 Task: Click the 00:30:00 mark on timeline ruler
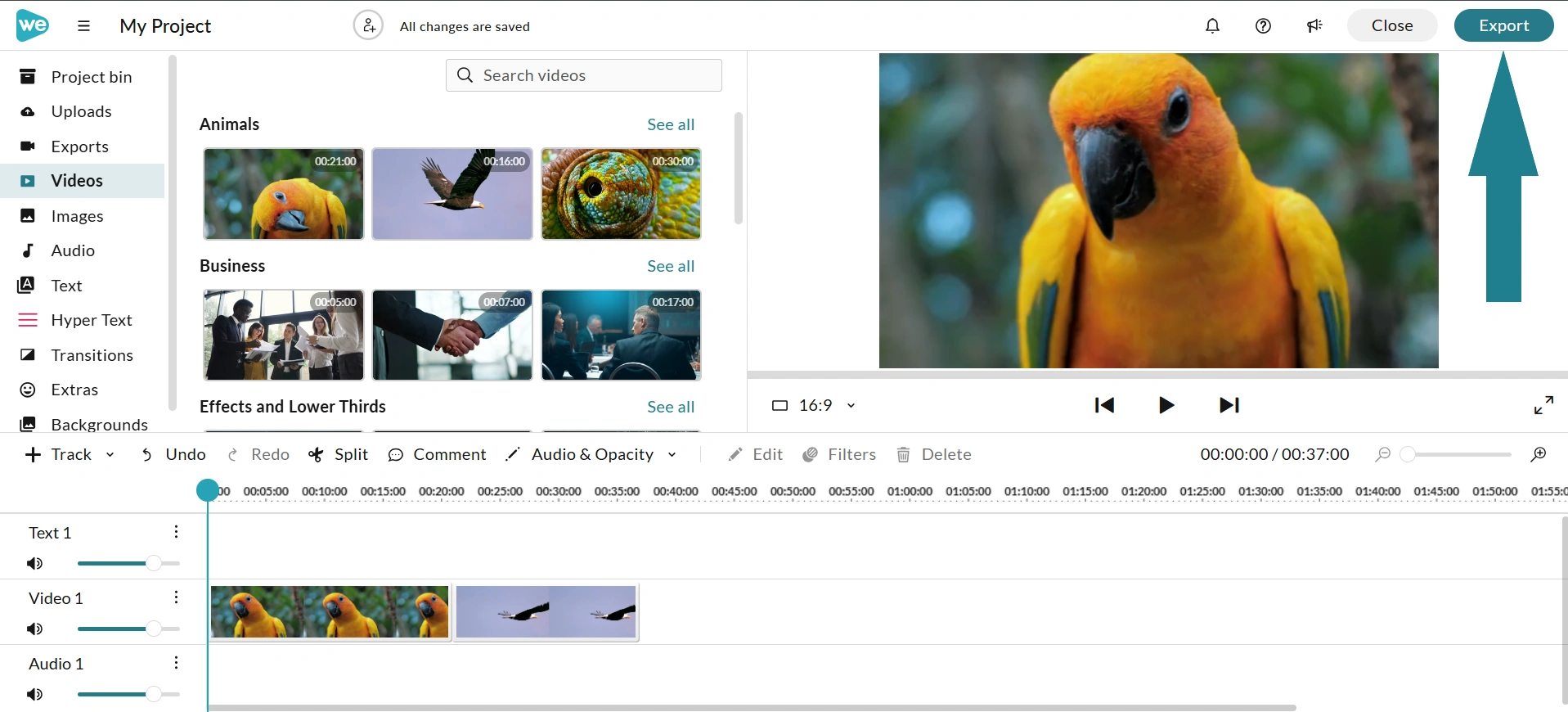(x=558, y=491)
